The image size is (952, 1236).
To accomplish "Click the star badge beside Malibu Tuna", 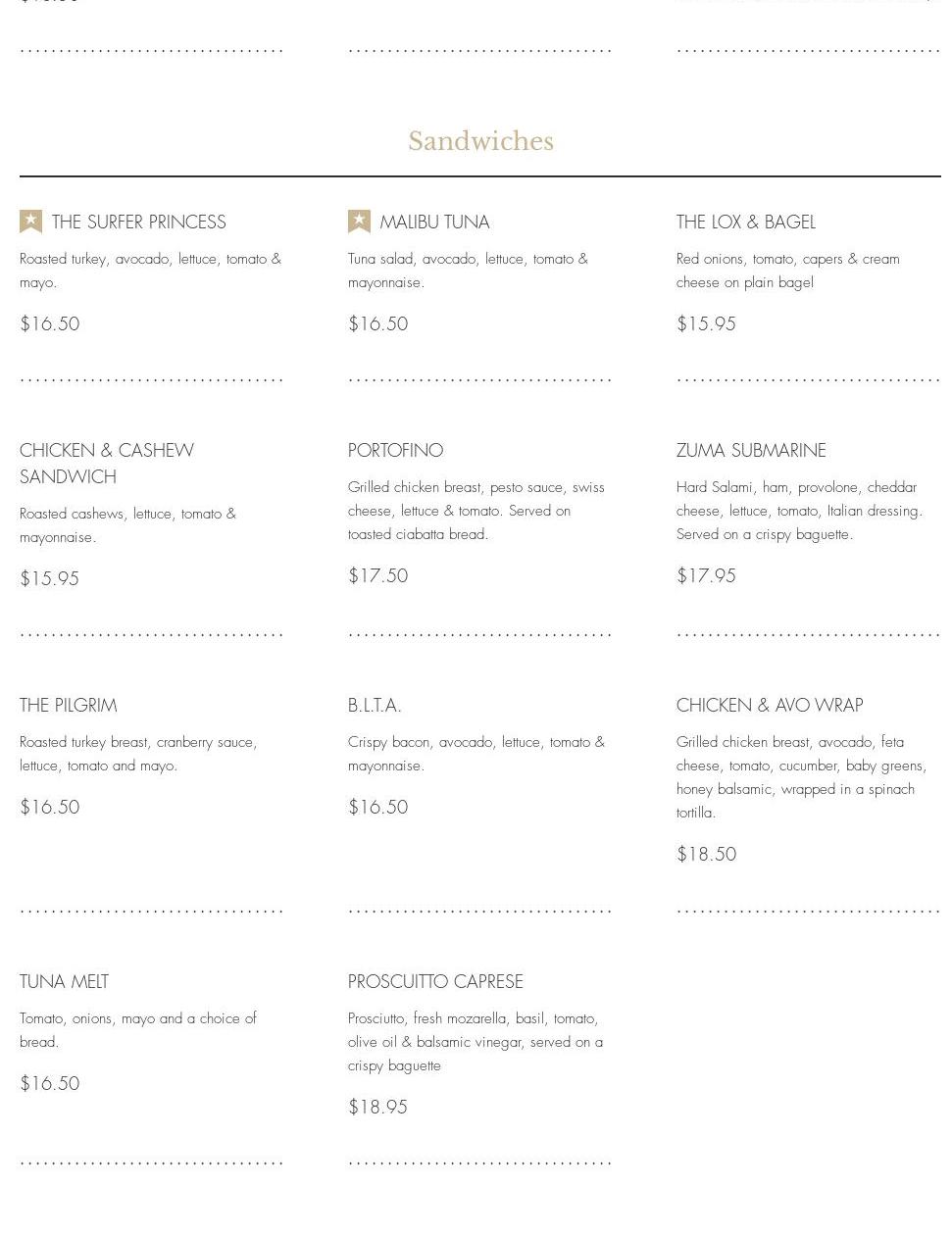I will [x=359, y=222].
